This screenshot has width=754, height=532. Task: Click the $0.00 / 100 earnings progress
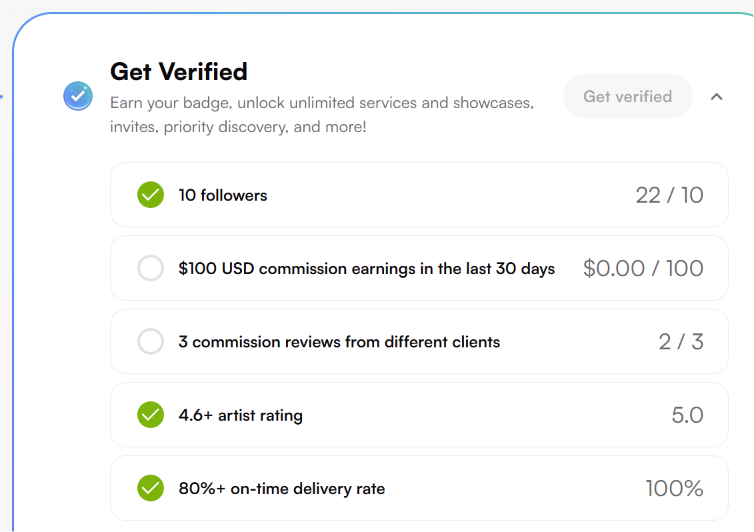643,268
